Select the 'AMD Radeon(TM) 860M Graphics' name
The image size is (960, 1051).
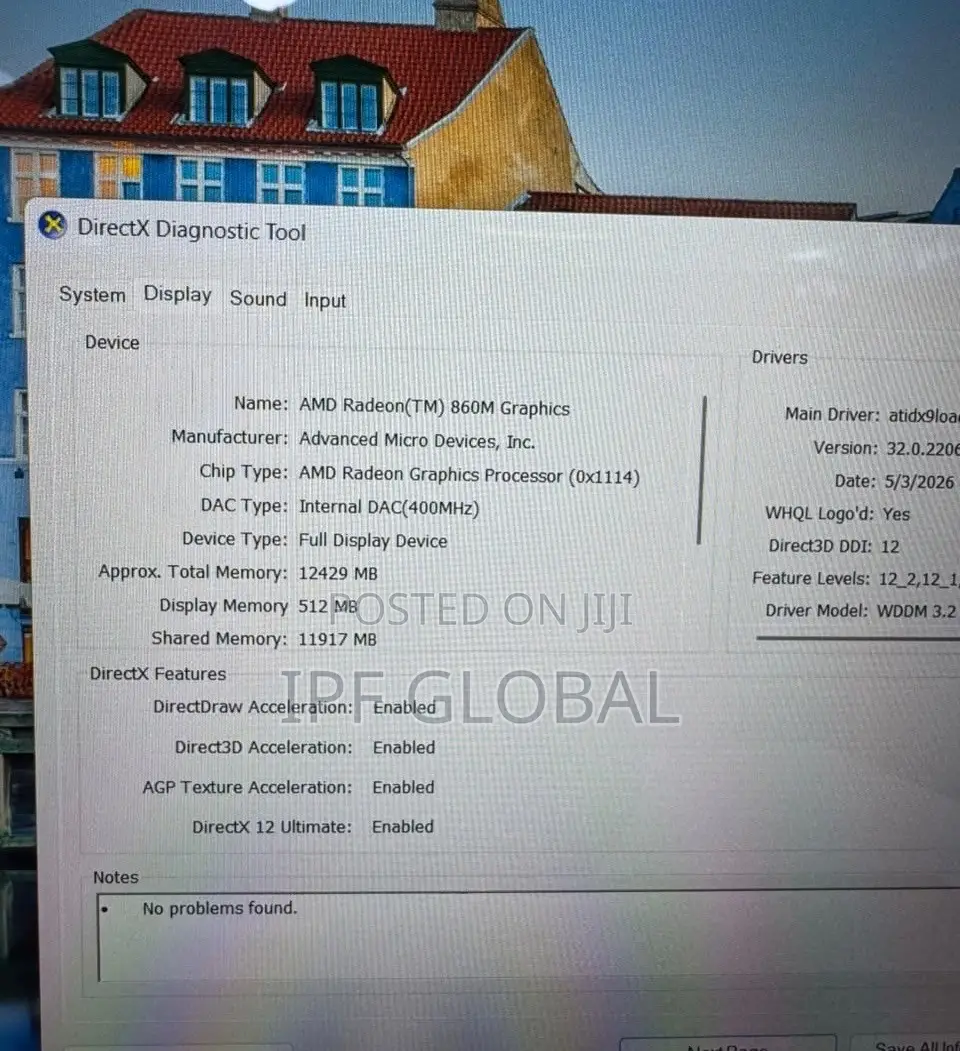[x=434, y=408]
